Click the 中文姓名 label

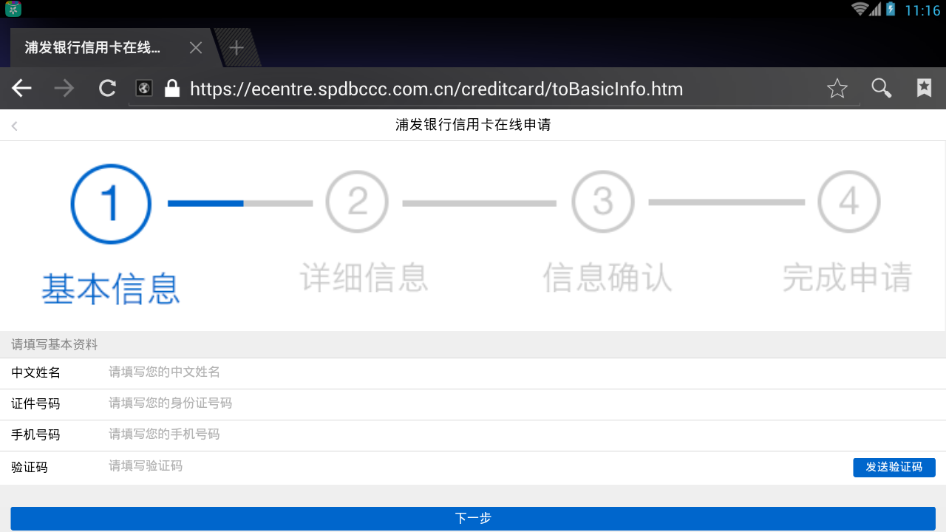[x=36, y=373]
